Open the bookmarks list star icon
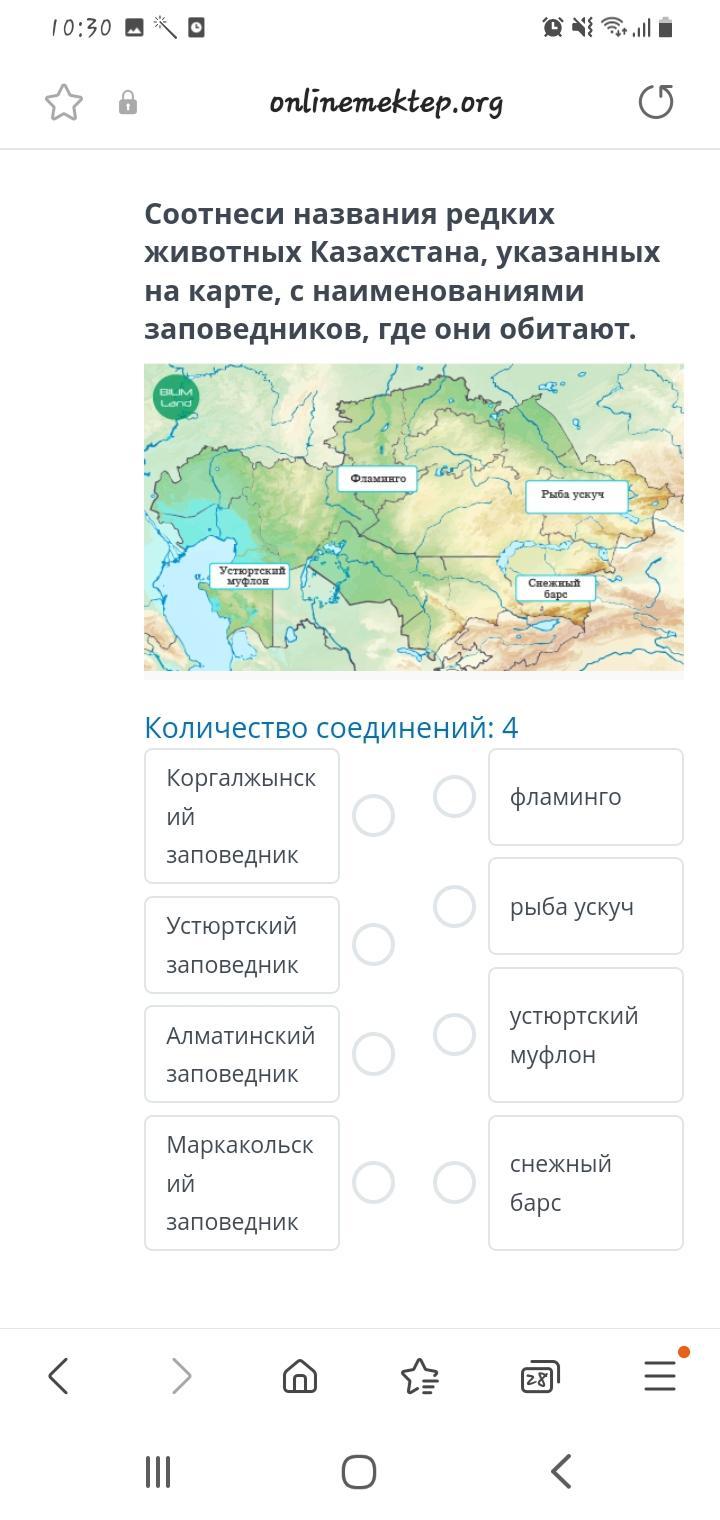The image size is (720, 1520). pos(419,1376)
